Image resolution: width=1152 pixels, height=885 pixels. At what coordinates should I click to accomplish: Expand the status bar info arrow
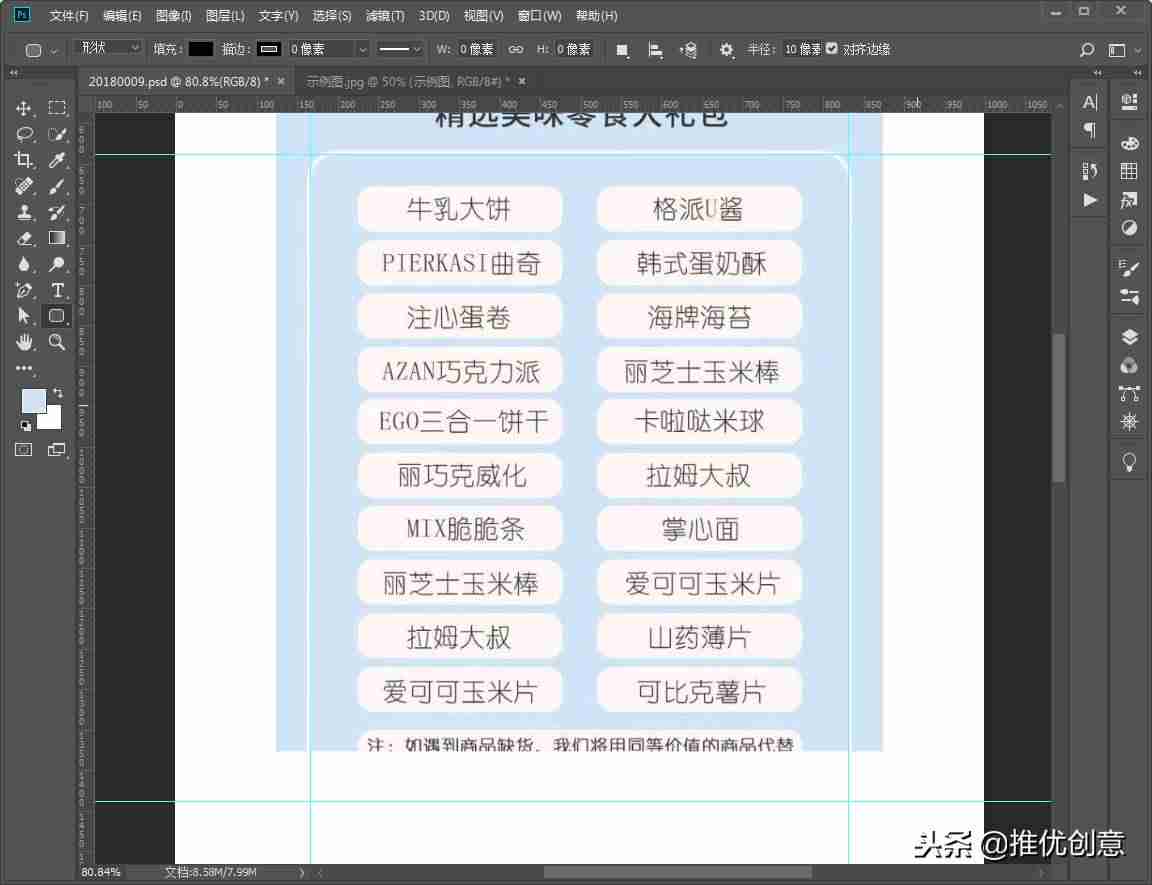301,873
